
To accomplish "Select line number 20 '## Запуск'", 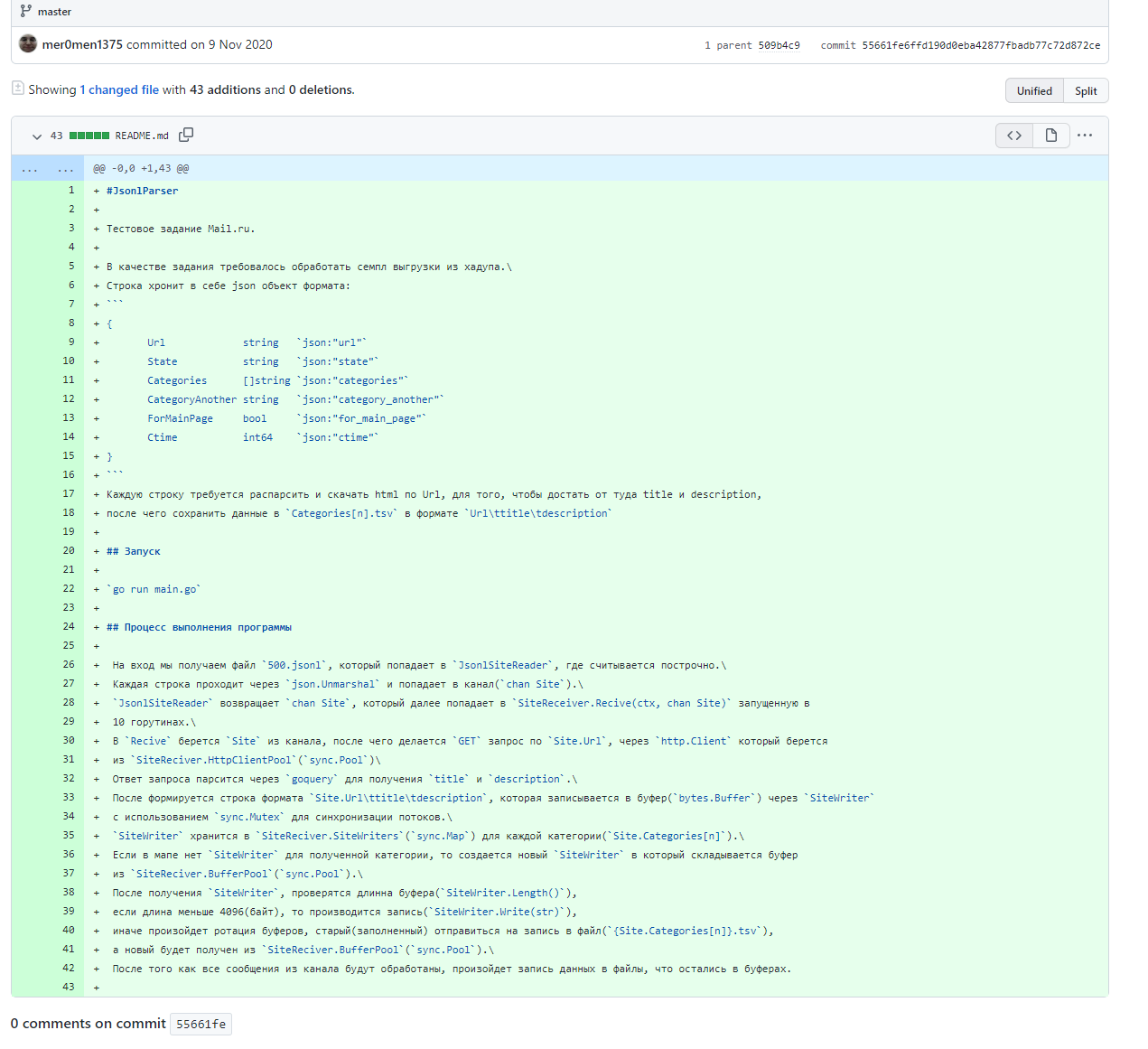I will [x=66, y=550].
